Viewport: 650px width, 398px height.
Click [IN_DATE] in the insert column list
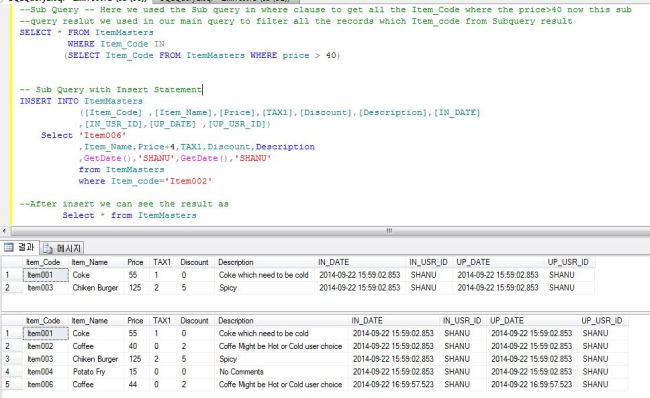(x=457, y=113)
